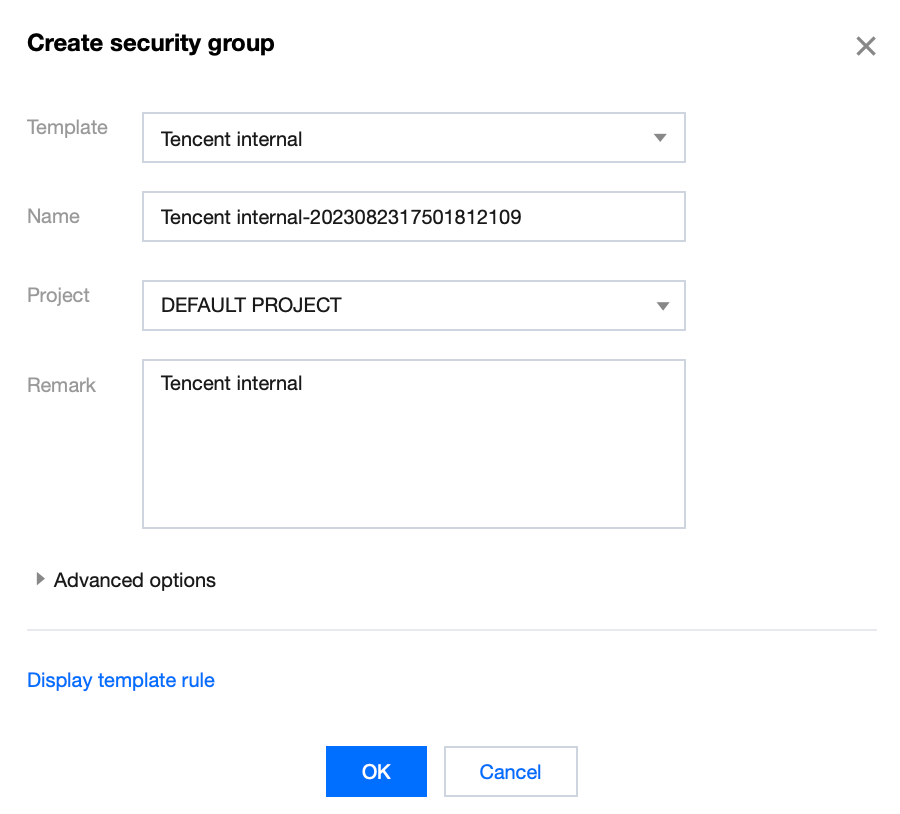900x814 pixels.
Task: Open the Display template rule link
Action: tap(121, 680)
